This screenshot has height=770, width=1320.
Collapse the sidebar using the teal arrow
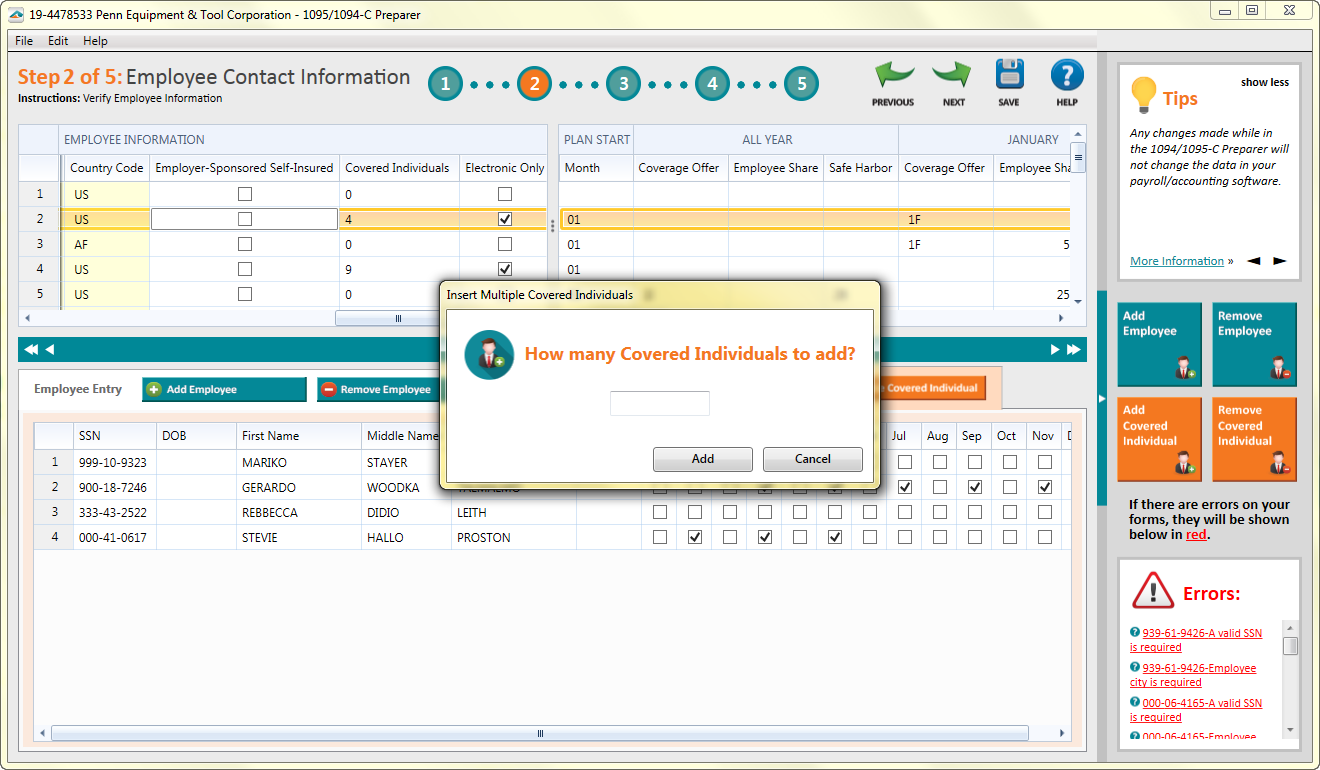[x=1102, y=398]
